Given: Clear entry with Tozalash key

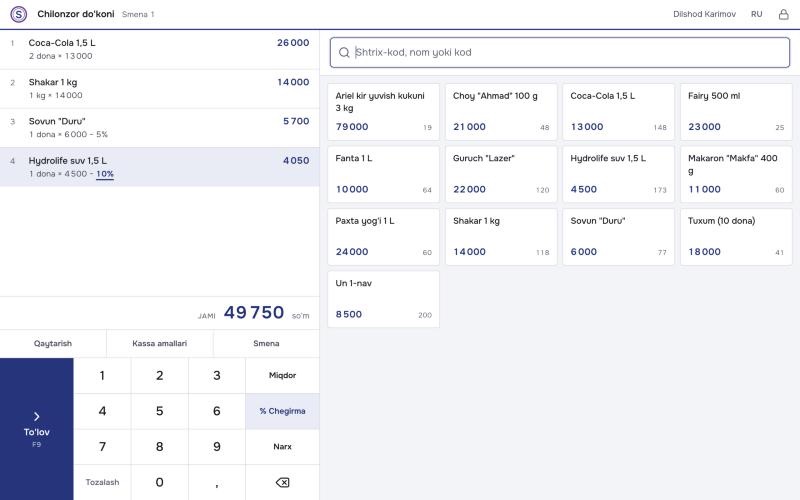Looking at the screenshot, I should tap(102, 483).
